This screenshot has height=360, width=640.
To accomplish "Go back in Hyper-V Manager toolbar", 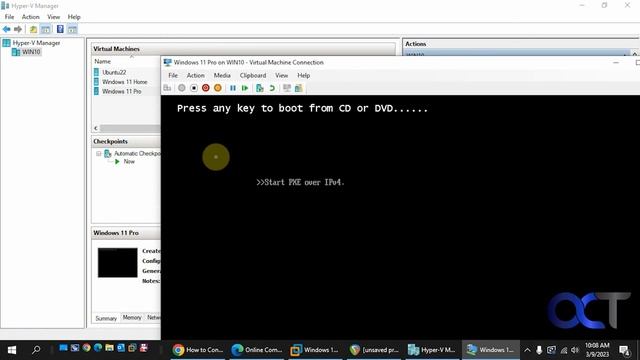I will tap(7, 29).
